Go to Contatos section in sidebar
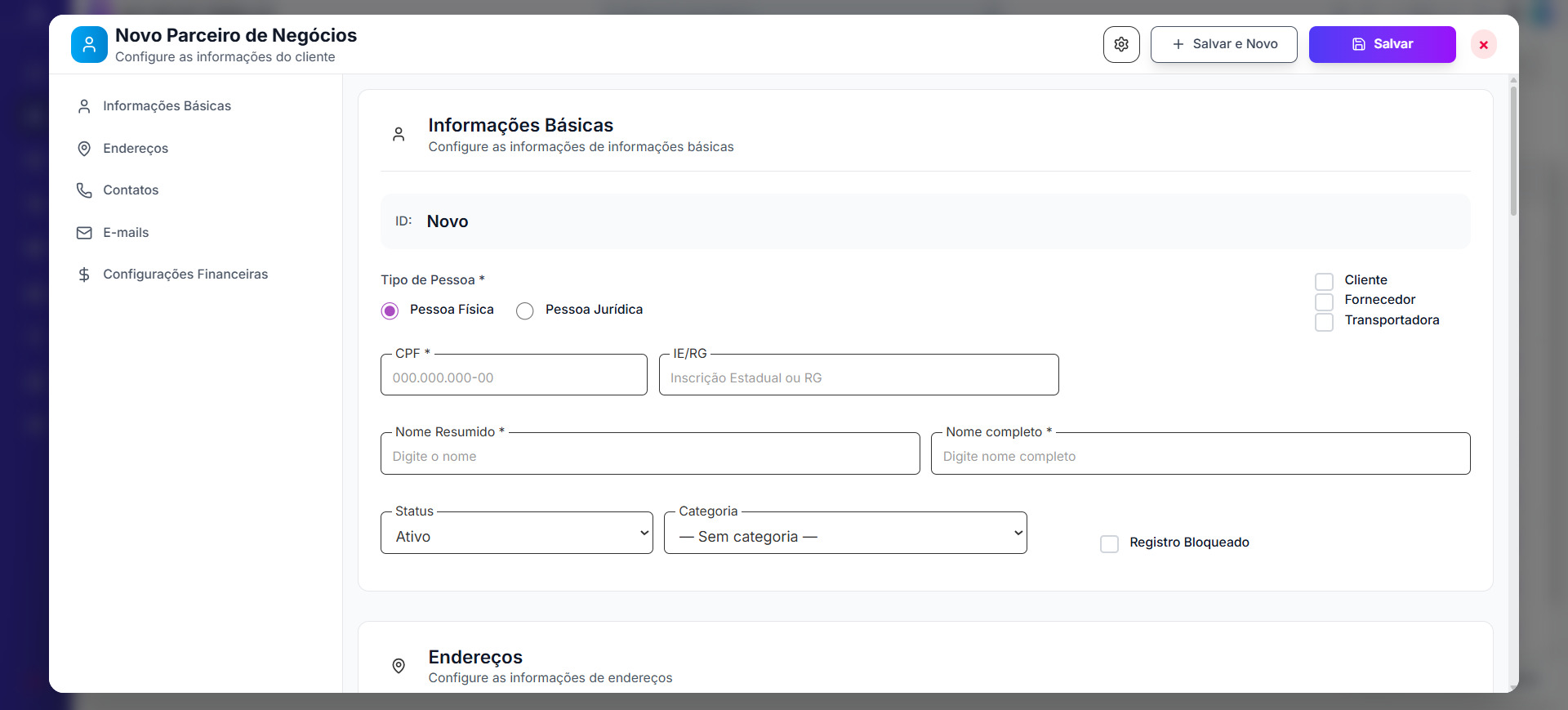1568x710 pixels. click(x=131, y=190)
